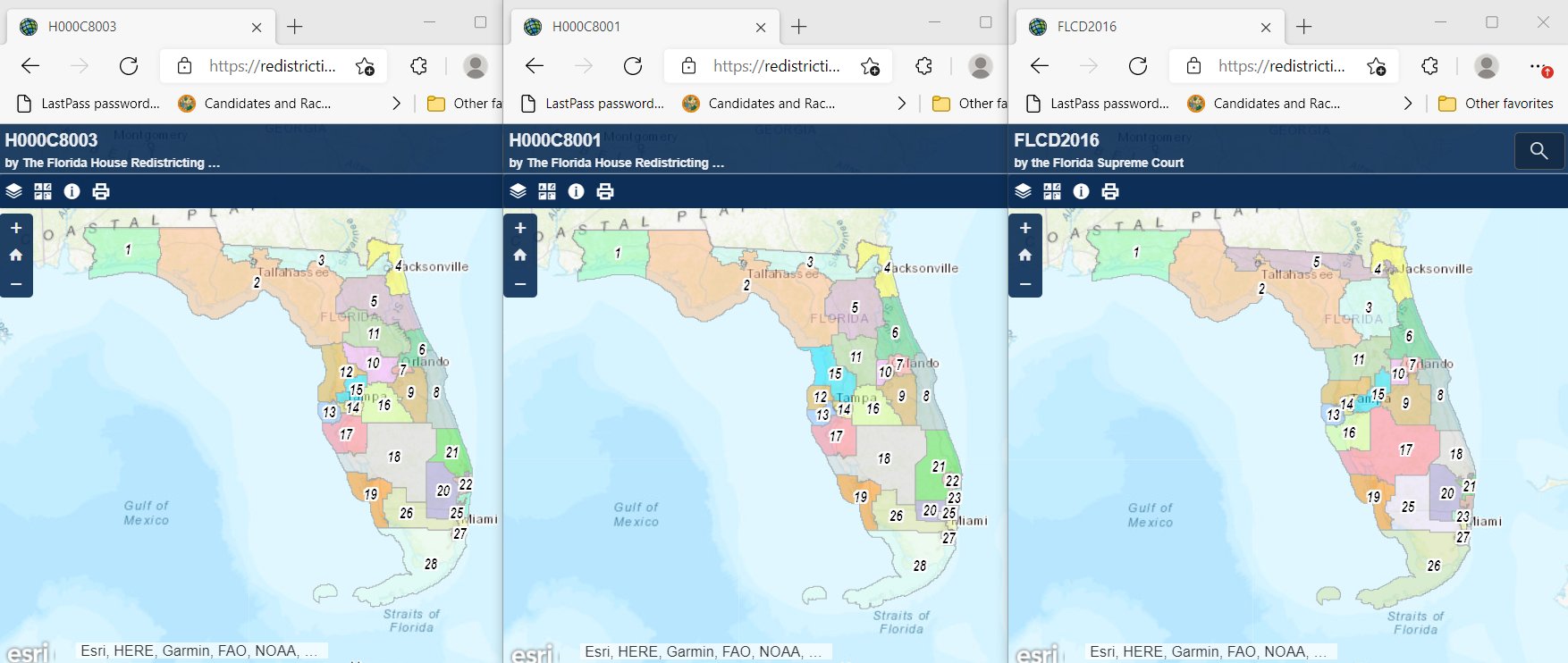Screen dimensions: 1568x663
Task: Expand bookmarks overflow chevron in first window
Action: pyautogui.click(x=396, y=104)
